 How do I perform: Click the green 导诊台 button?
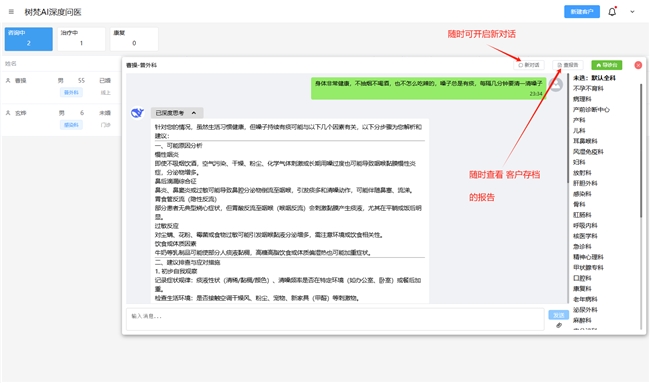(x=607, y=65)
